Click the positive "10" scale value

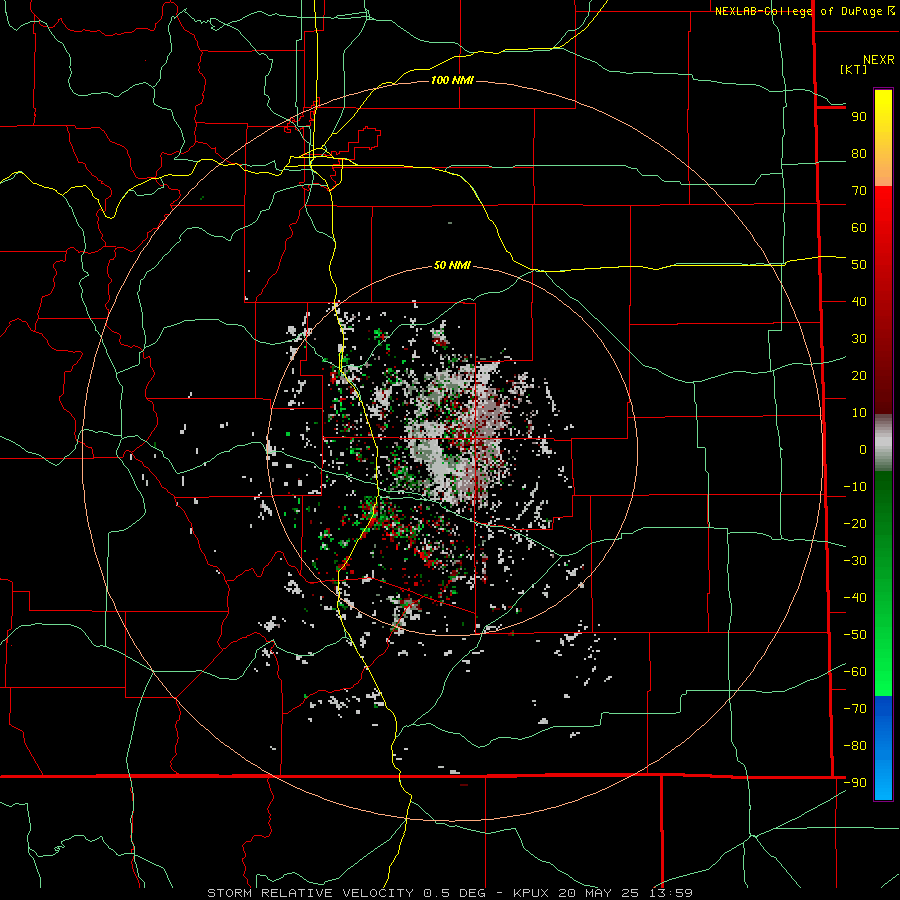859,413
